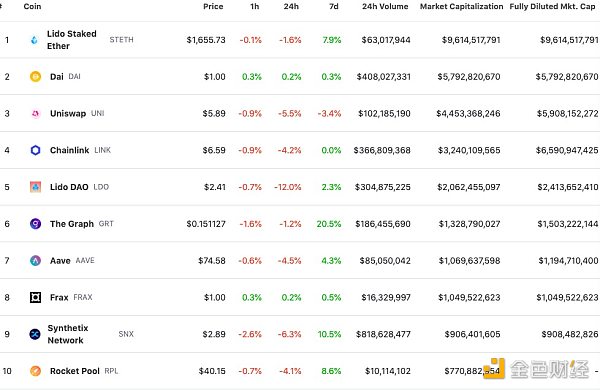The width and height of the screenshot is (600, 390).
Task: Open the Chainlink coin link
Action: (69, 150)
